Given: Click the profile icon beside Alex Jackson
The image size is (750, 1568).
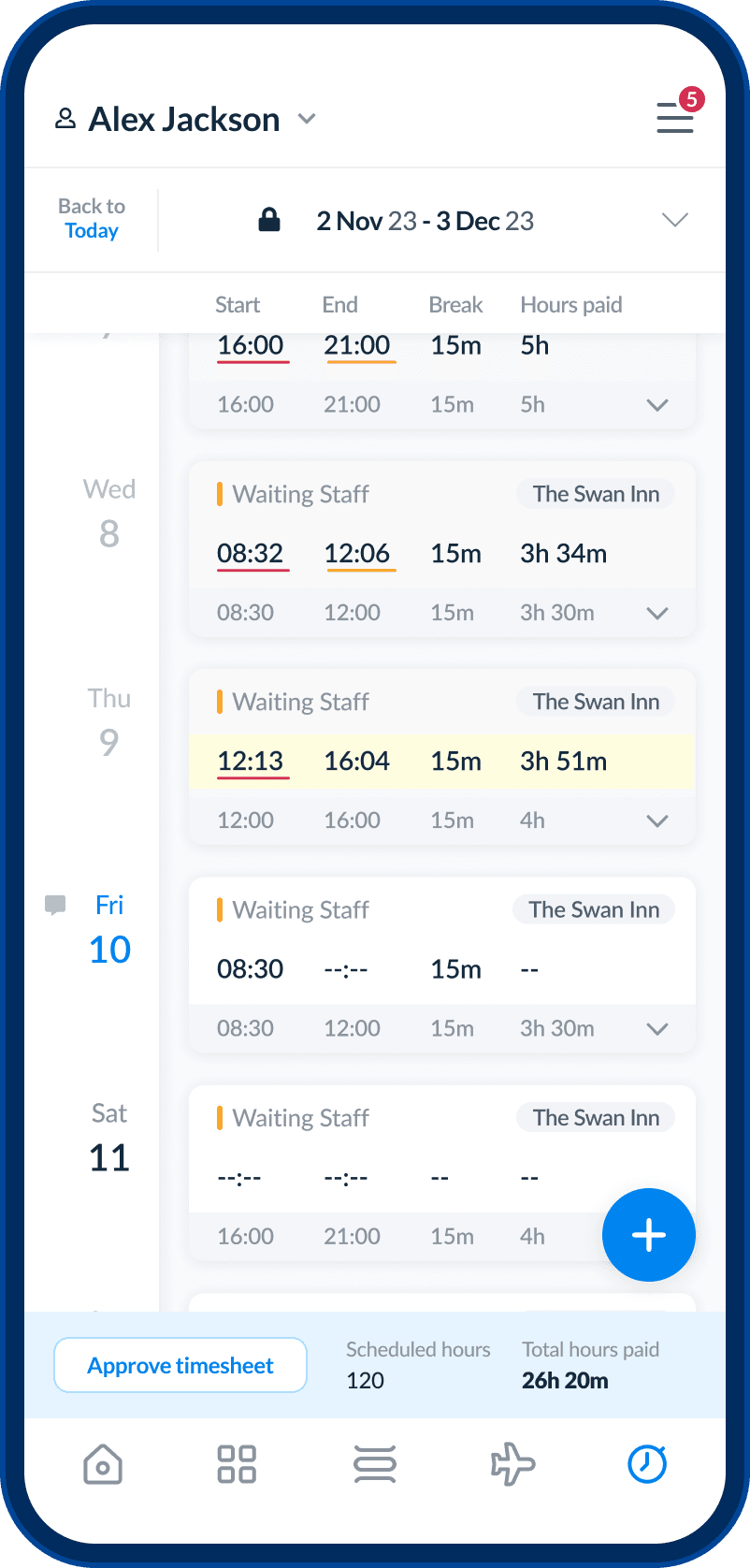Looking at the screenshot, I should click(x=65, y=119).
